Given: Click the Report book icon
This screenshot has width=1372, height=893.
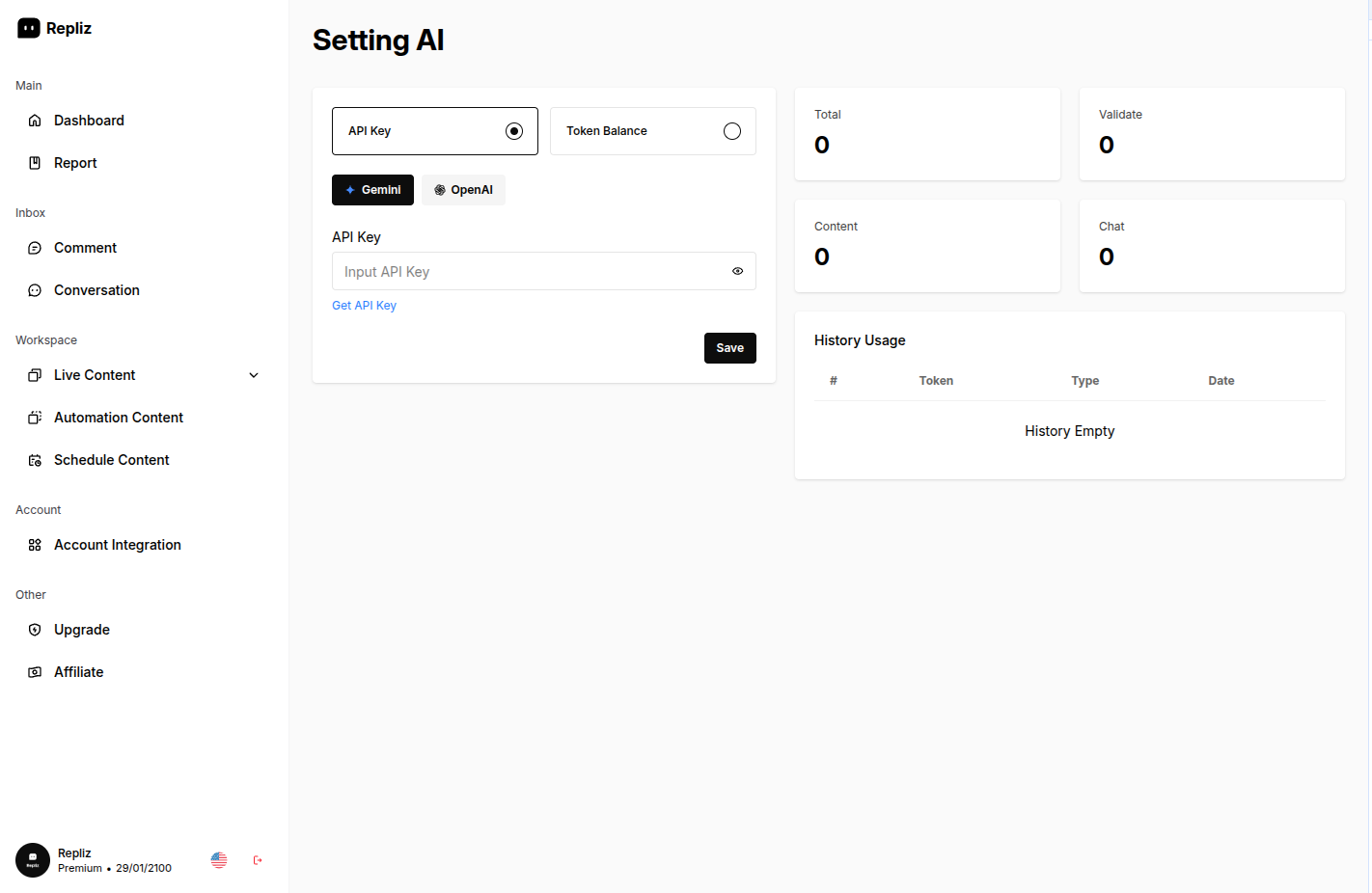Looking at the screenshot, I should tap(35, 163).
